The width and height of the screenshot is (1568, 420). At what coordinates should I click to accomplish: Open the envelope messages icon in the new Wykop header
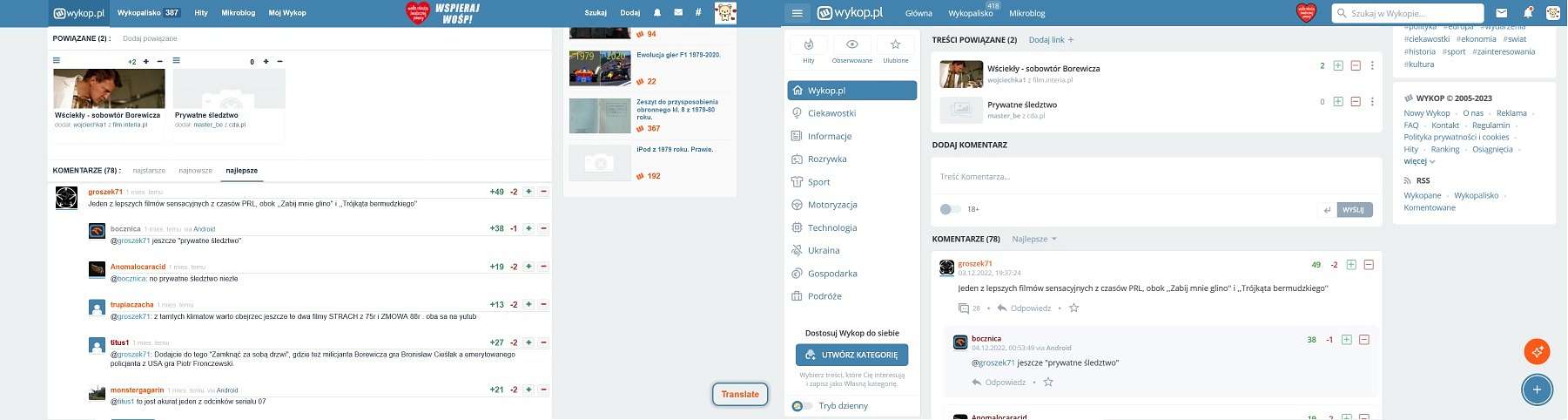(x=1501, y=13)
